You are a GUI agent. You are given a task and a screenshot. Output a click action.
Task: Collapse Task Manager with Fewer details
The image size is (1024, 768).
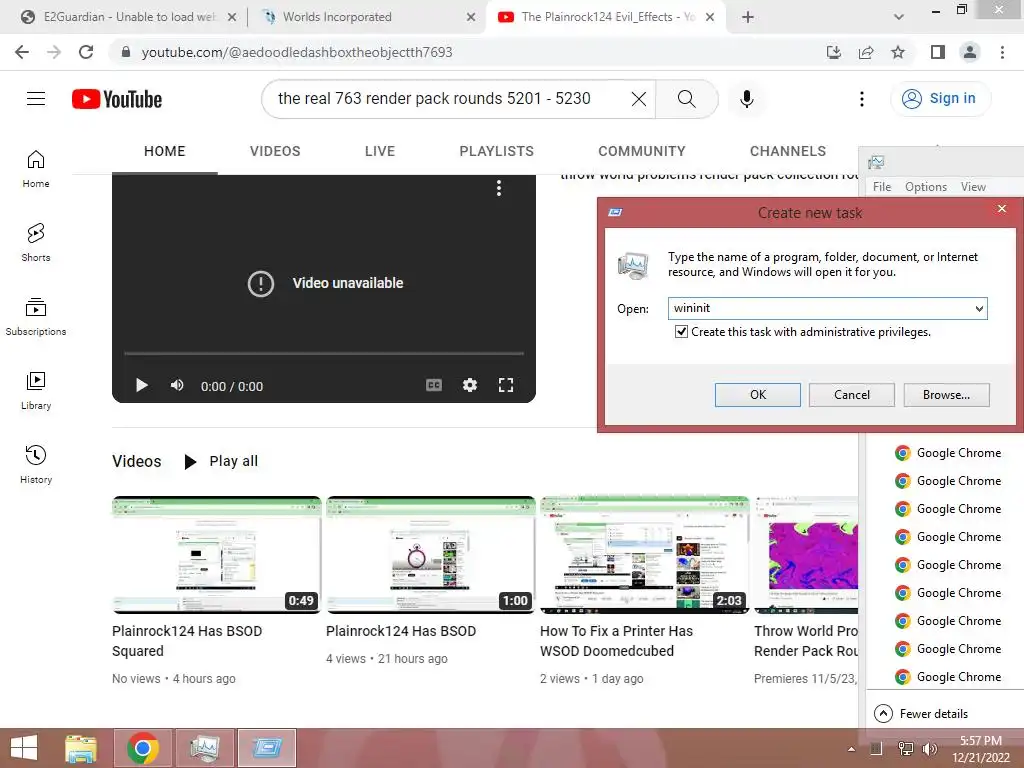tap(921, 713)
